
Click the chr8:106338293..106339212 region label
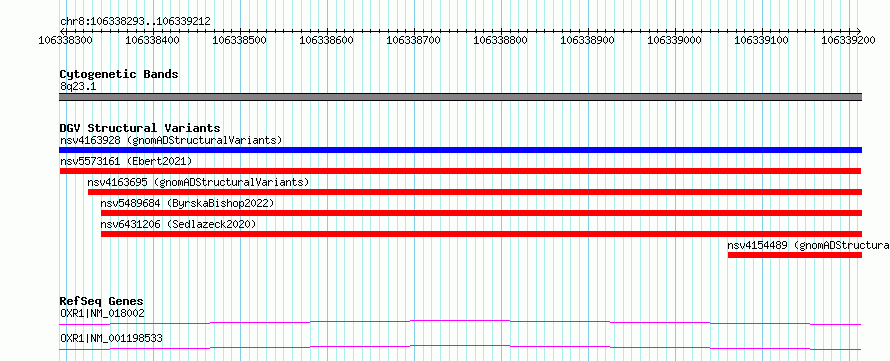[x=135, y=21]
